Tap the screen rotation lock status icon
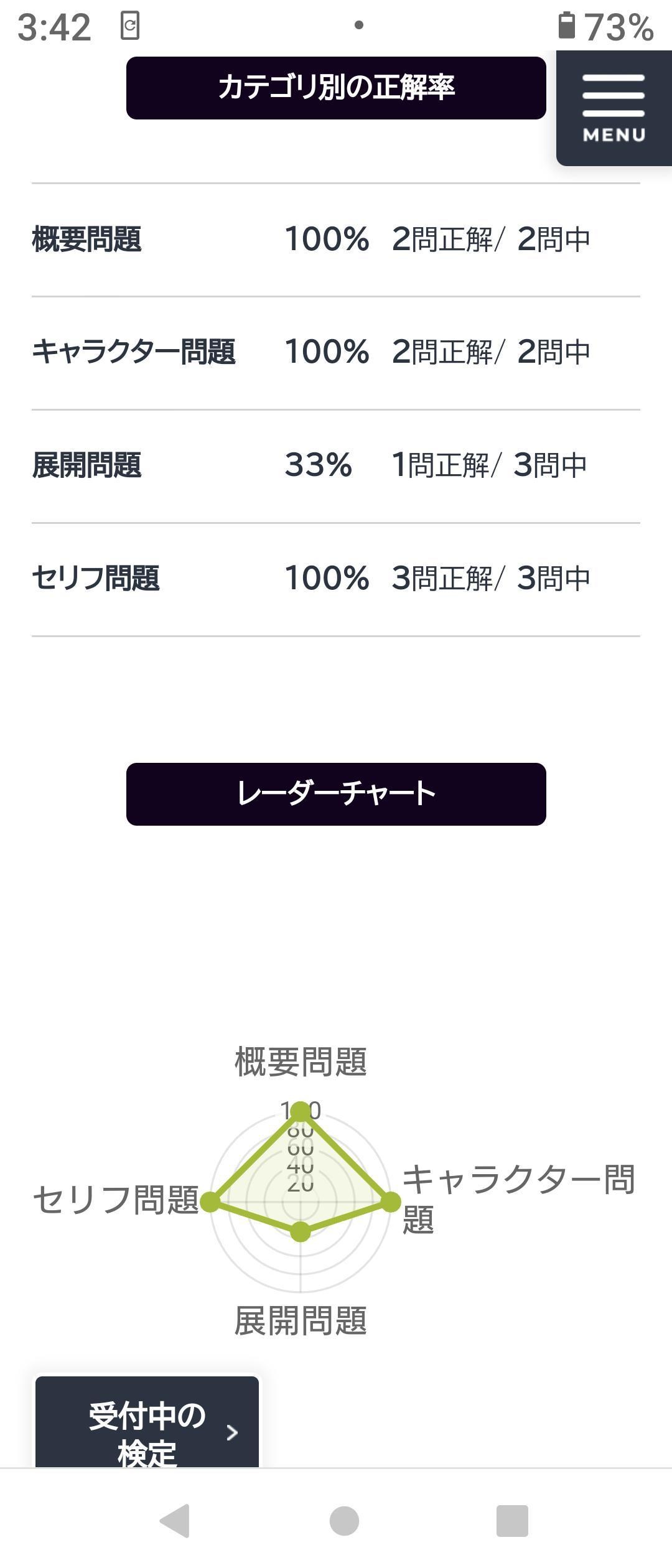The width and height of the screenshot is (672, 1568). click(129, 26)
